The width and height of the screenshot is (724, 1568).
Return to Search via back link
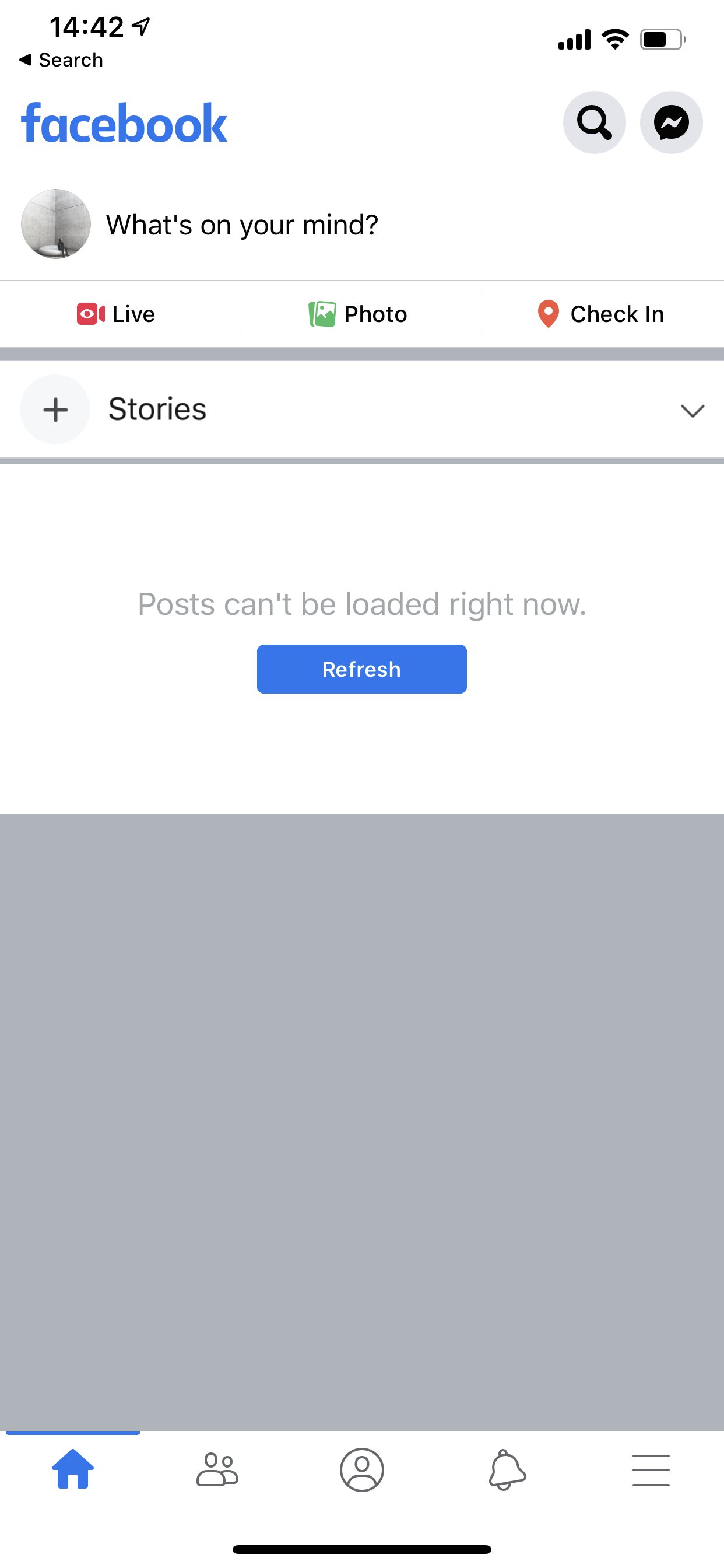click(61, 60)
